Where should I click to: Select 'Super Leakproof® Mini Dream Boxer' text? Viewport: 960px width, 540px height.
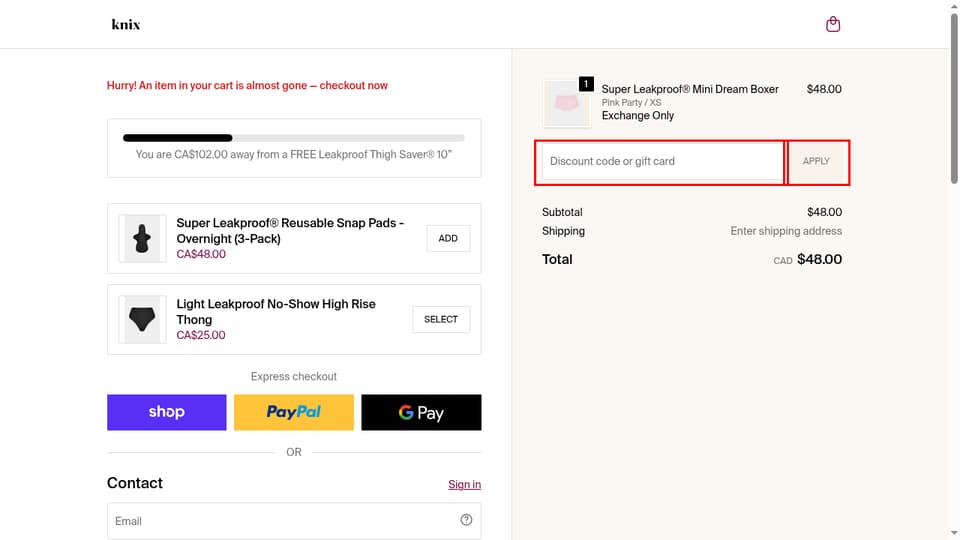tap(690, 89)
